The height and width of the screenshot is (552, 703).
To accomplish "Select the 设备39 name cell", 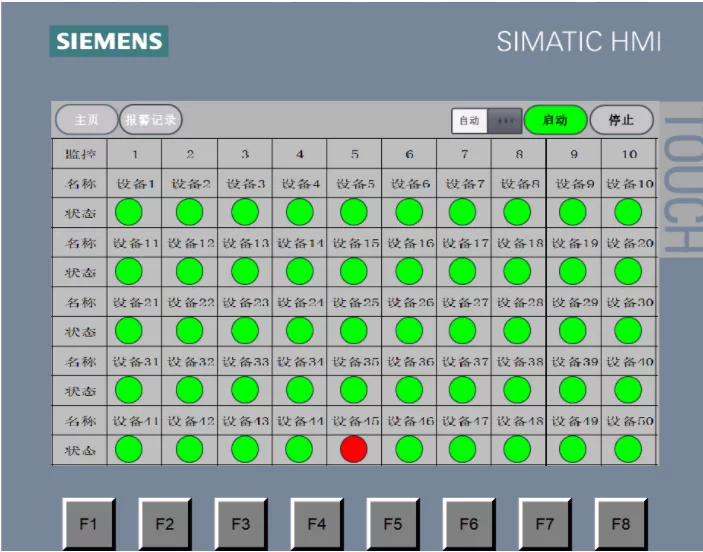I will 574,361.
